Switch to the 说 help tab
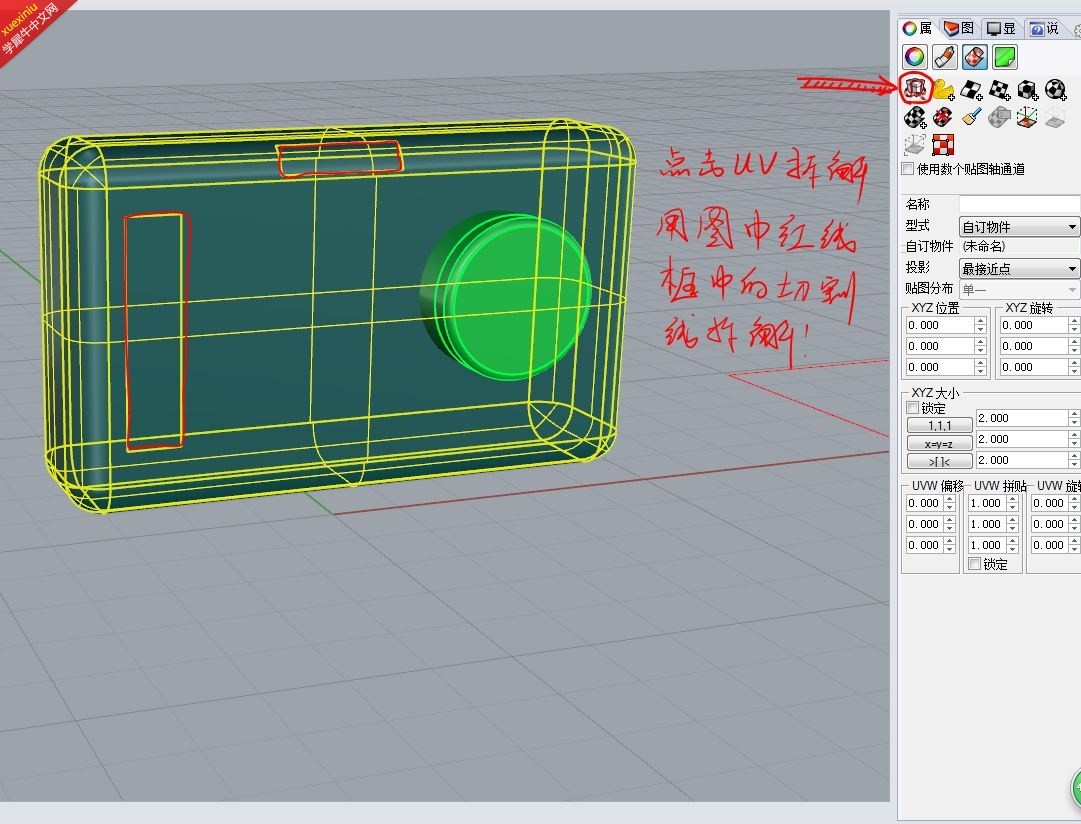 click(x=1044, y=28)
